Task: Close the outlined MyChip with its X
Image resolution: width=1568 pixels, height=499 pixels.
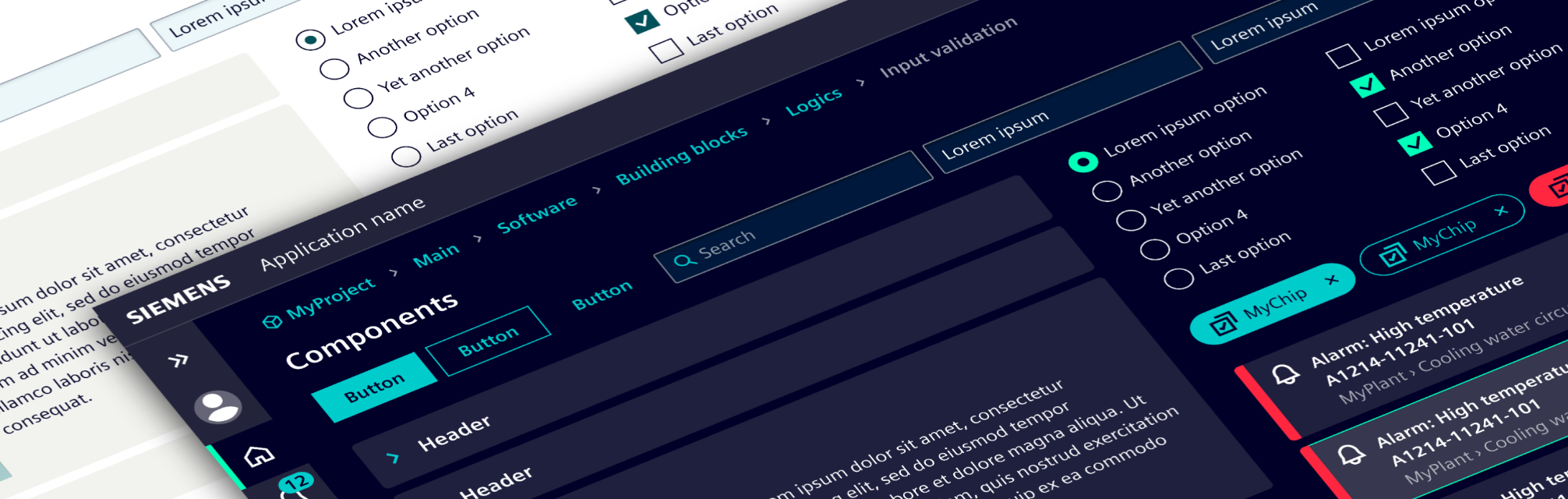Action: tap(1501, 211)
